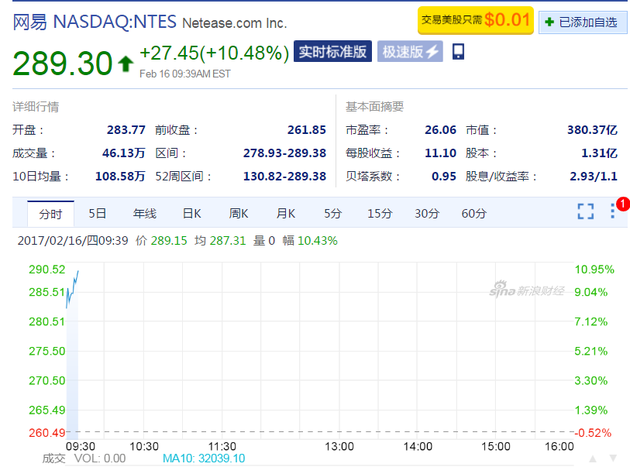The width and height of the screenshot is (630, 467).
Task: Click the day range 278.93-289.38
Action: pyautogui.click(x=284, y=153)
